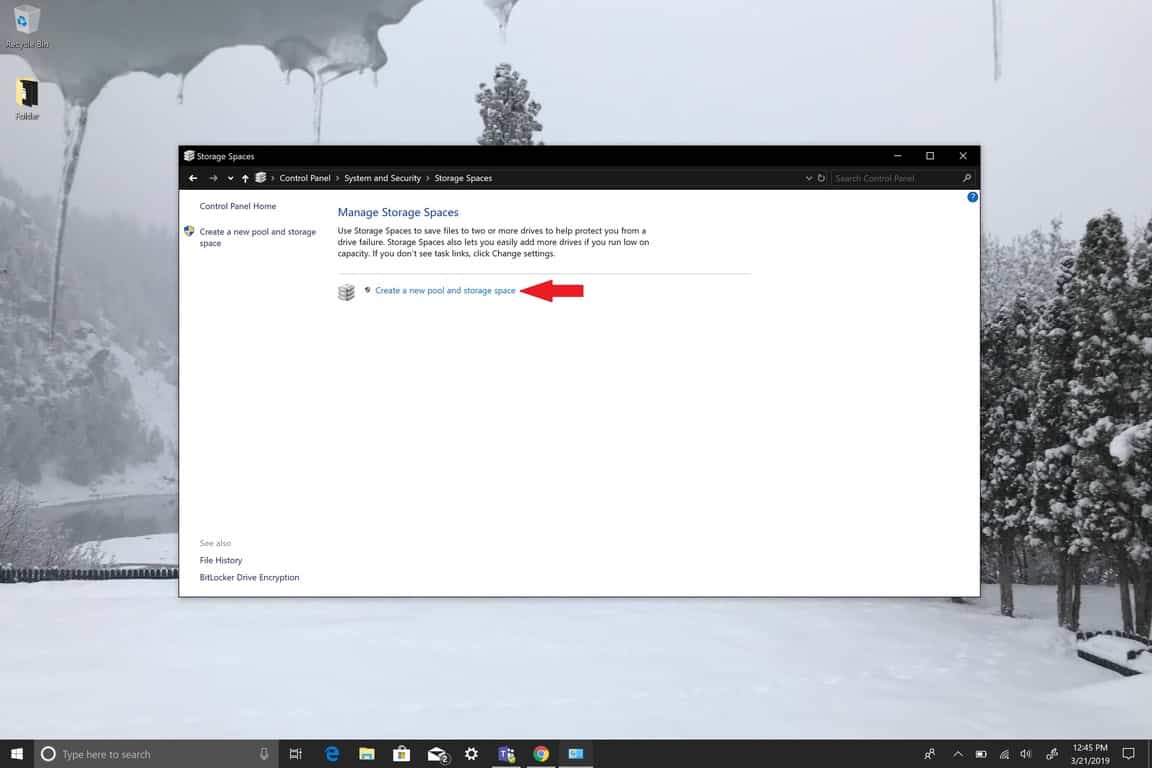Open the Mail app from the taskbar

point(437,754)
